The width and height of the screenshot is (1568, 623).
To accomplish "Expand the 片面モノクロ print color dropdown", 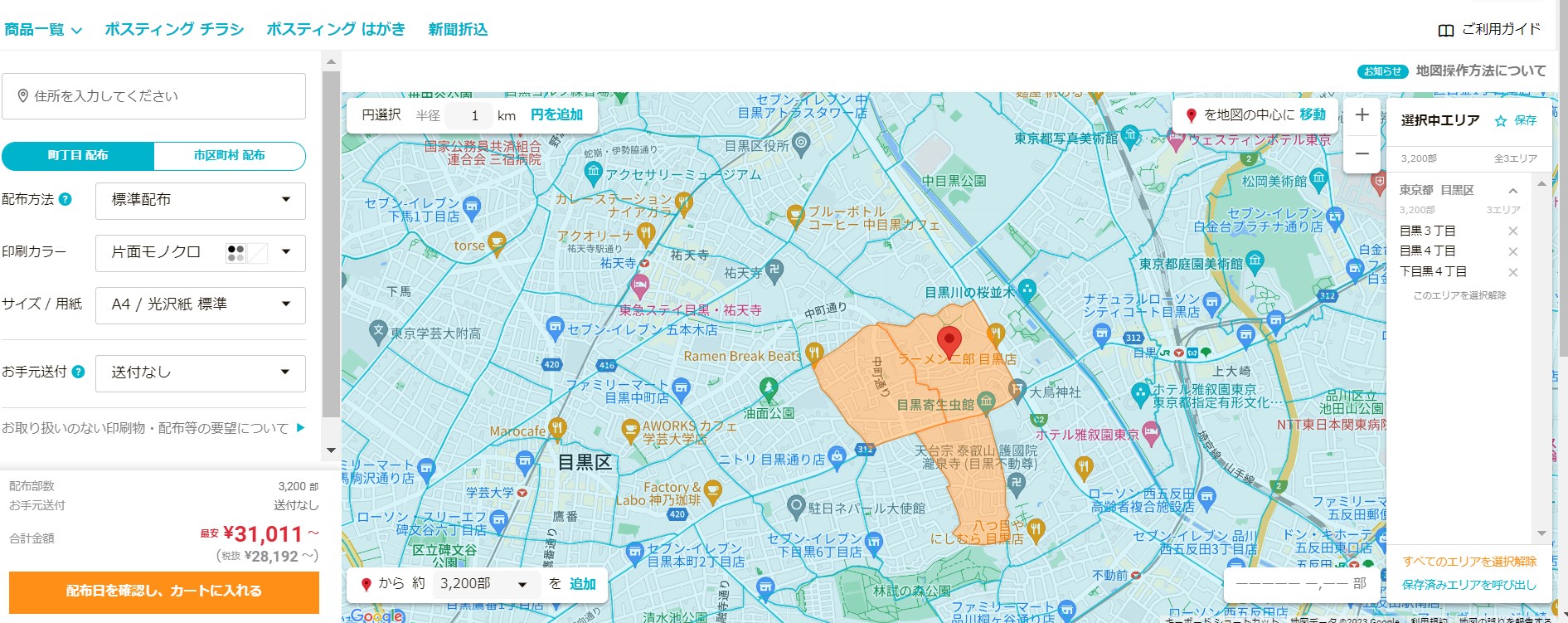I will [x=201, y=253].
